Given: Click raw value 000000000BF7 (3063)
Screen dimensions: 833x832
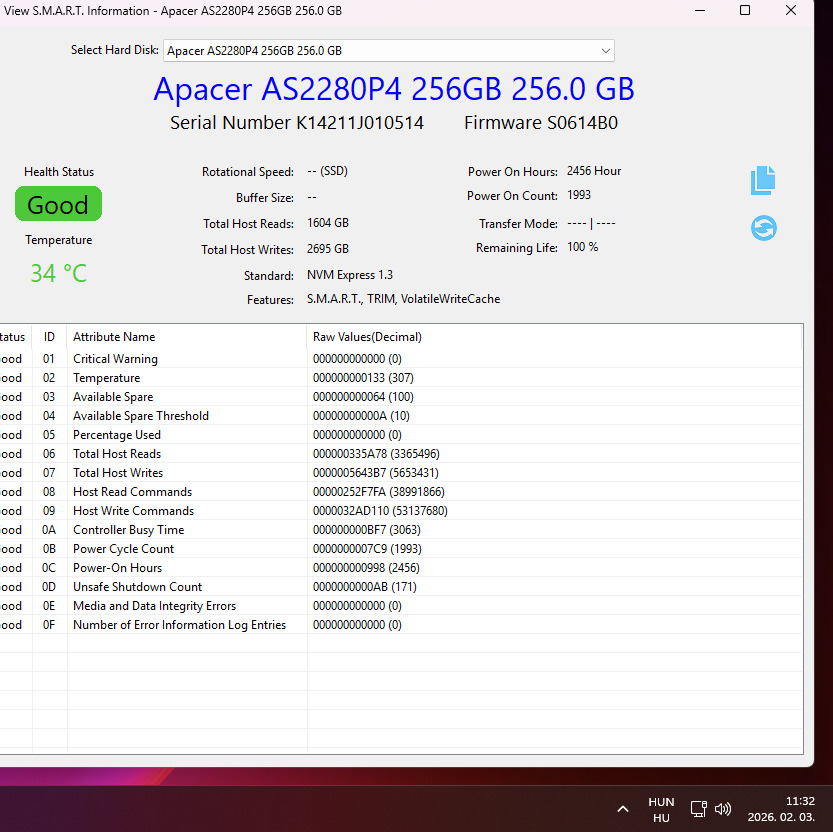Looking at the screenshot, I should point(367,530).
